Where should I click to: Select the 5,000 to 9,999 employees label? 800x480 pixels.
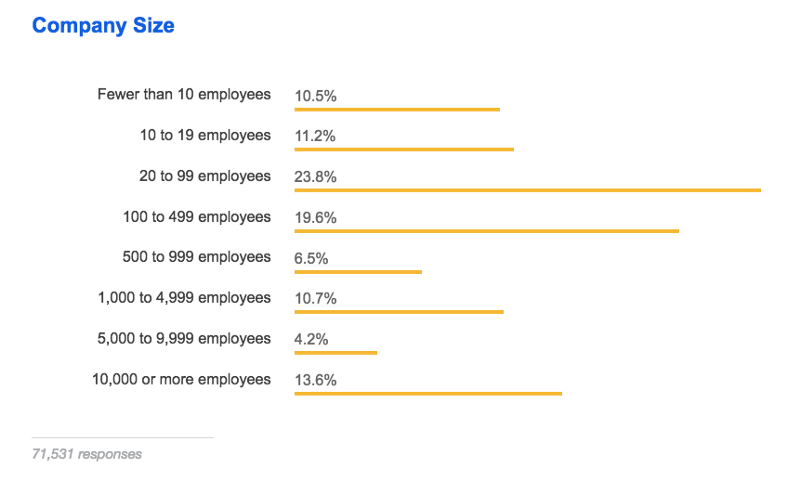184,338
